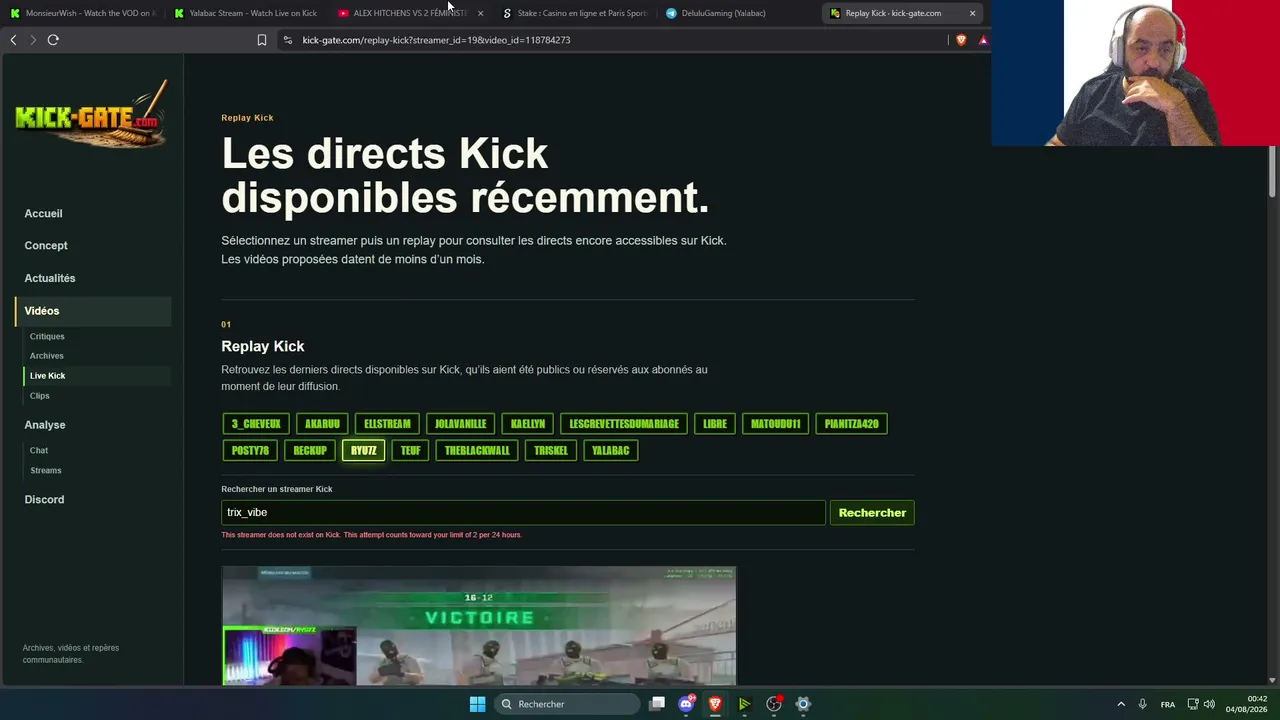The height and width of the screenshot is (720, 1280).
Task: Switch to the MonsieurWish VOD tab
Action: coord(82,13)
